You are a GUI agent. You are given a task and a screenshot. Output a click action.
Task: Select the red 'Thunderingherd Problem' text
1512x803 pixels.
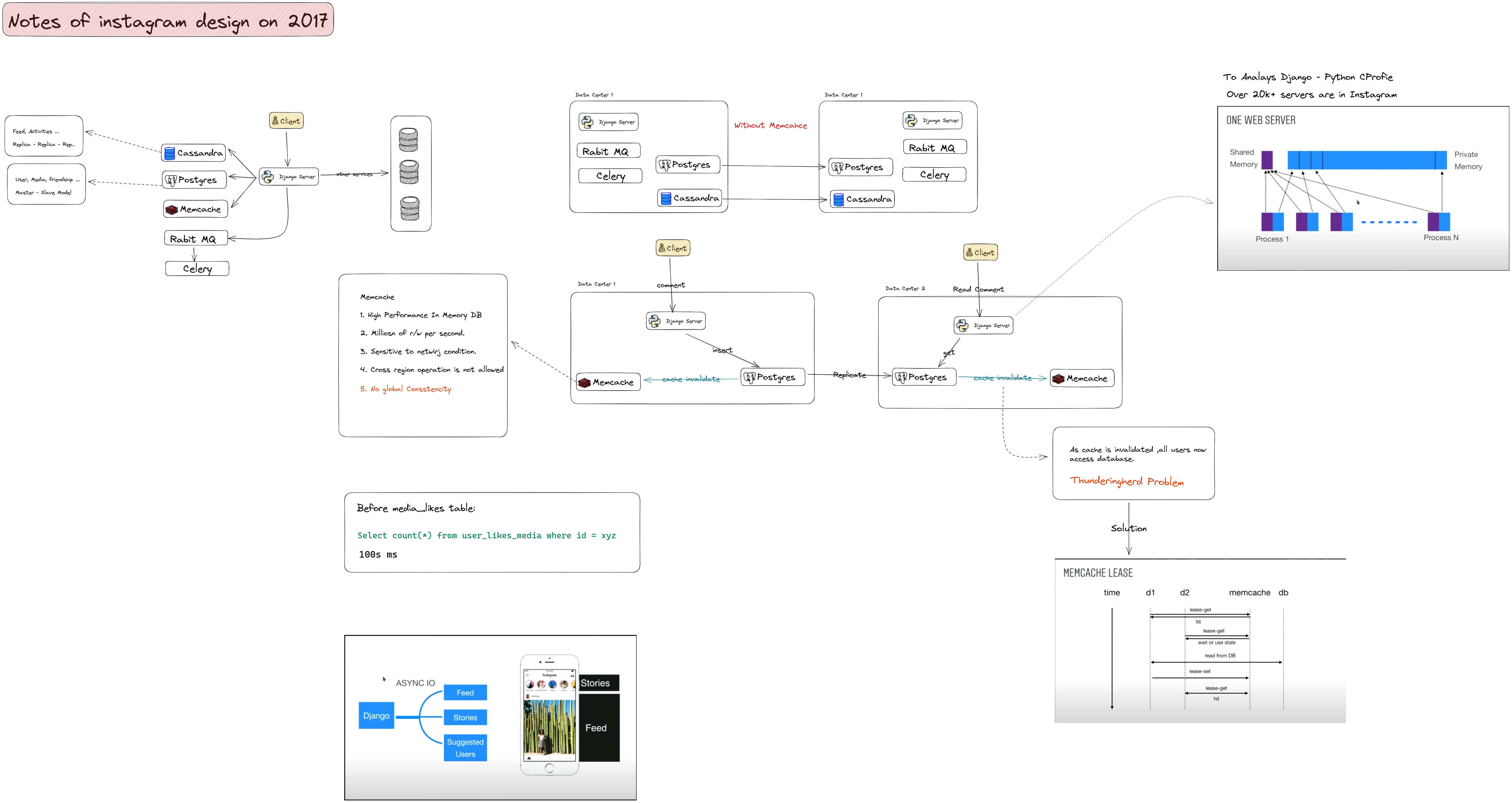coord(1127,481)
